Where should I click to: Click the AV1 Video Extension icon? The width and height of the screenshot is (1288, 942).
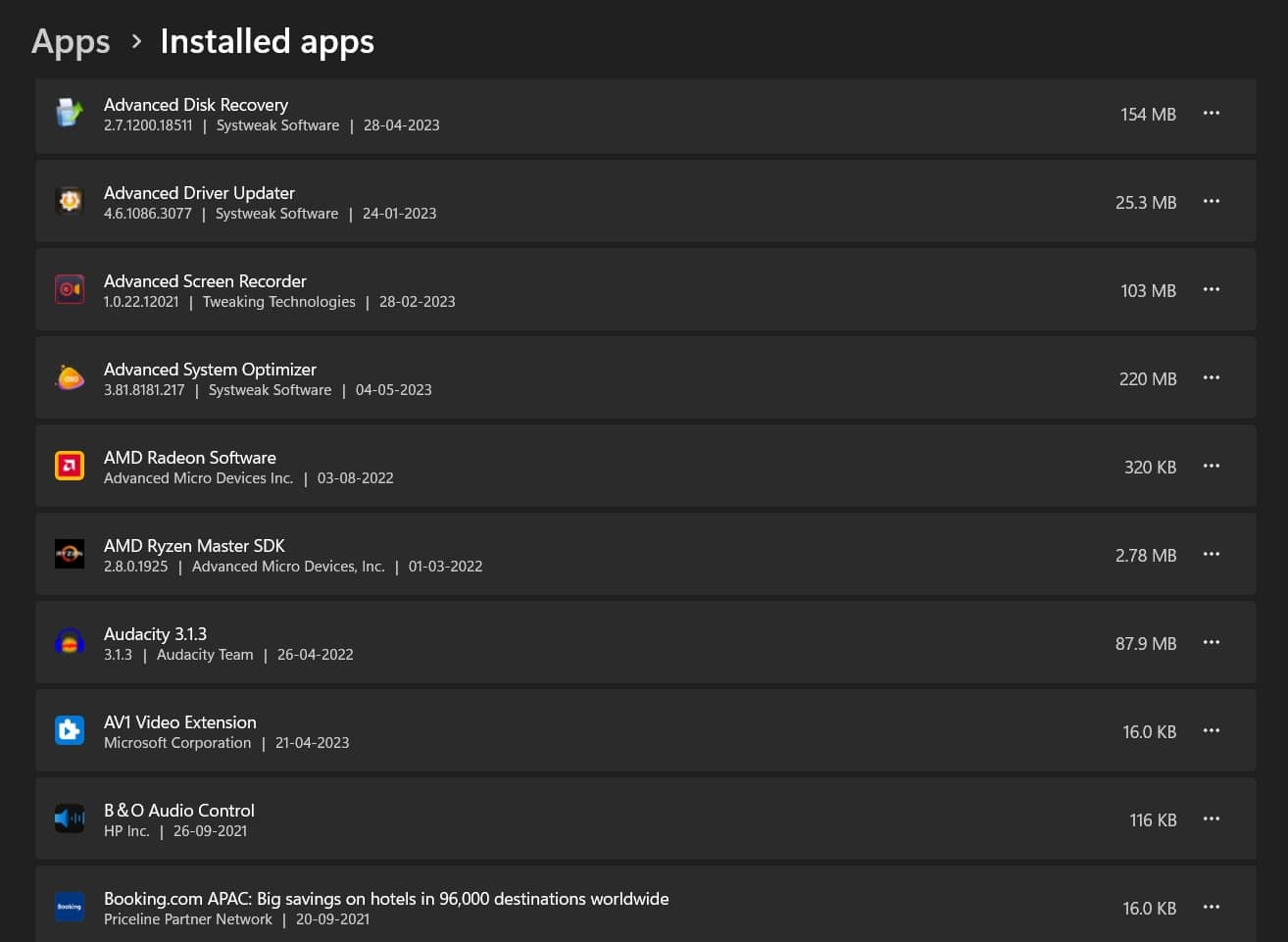pyautogui.click(x=70, y=730)
